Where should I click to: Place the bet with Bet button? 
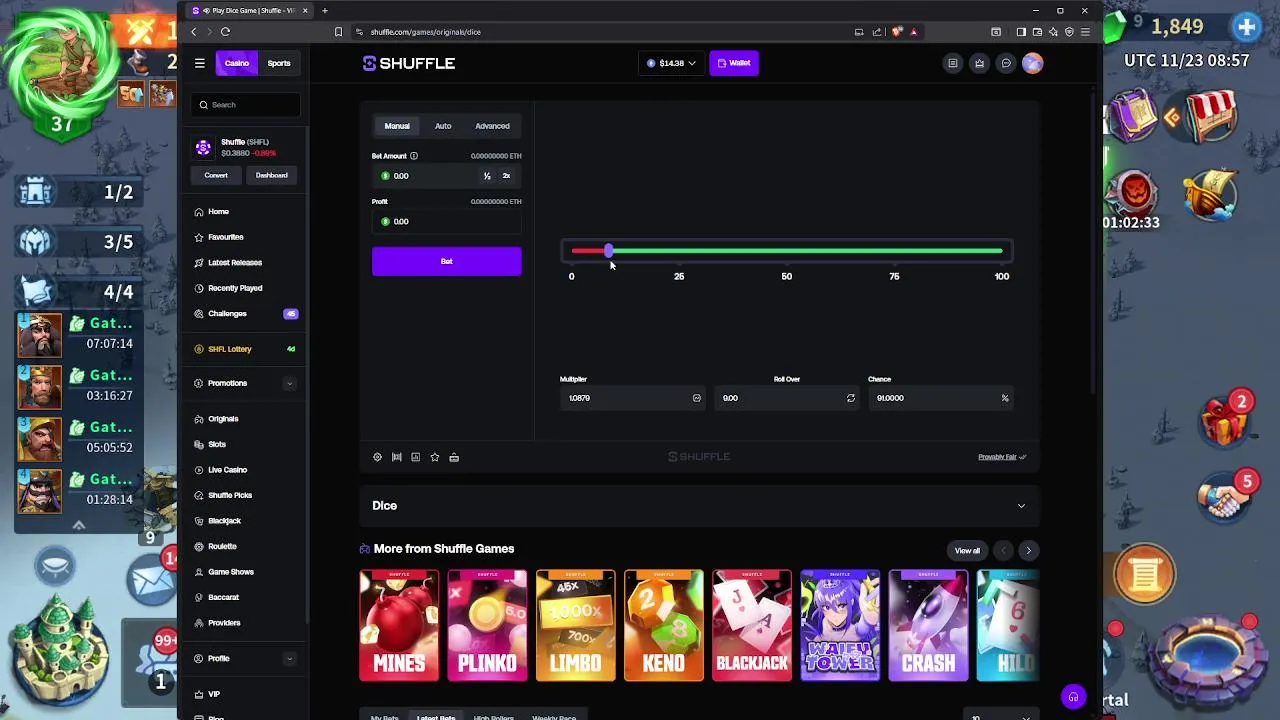446,261
